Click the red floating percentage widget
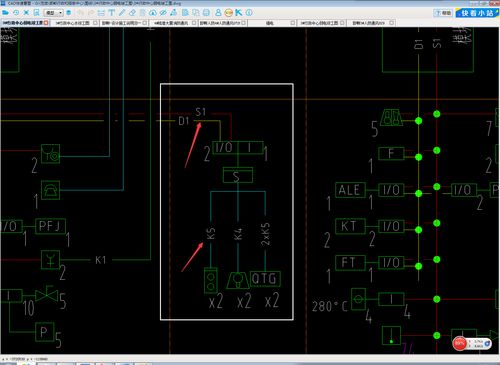This screenshot has height=365, width=500. [460, 343]
